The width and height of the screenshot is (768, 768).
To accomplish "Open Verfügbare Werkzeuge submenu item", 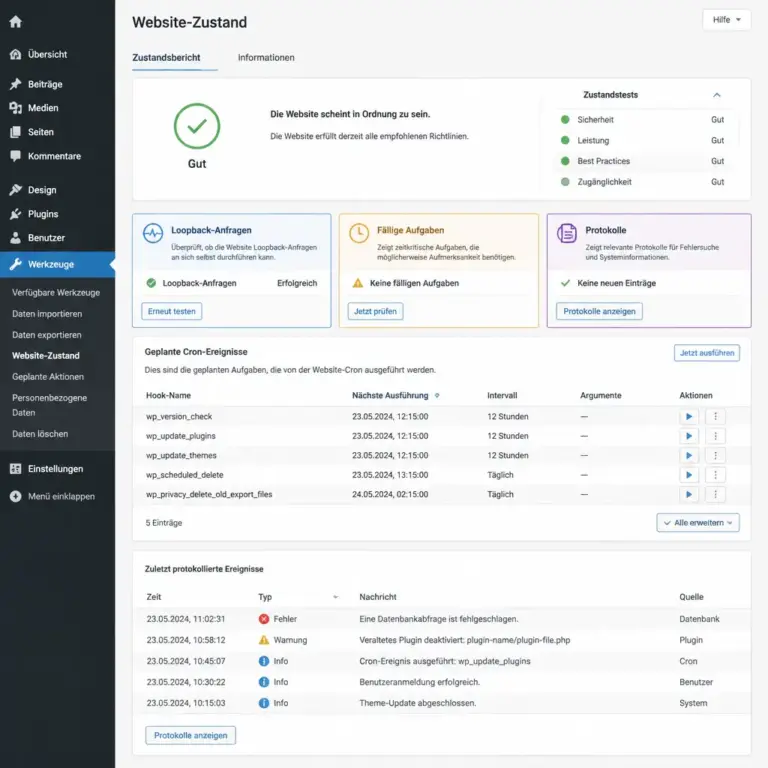I will tap(56, 292).
